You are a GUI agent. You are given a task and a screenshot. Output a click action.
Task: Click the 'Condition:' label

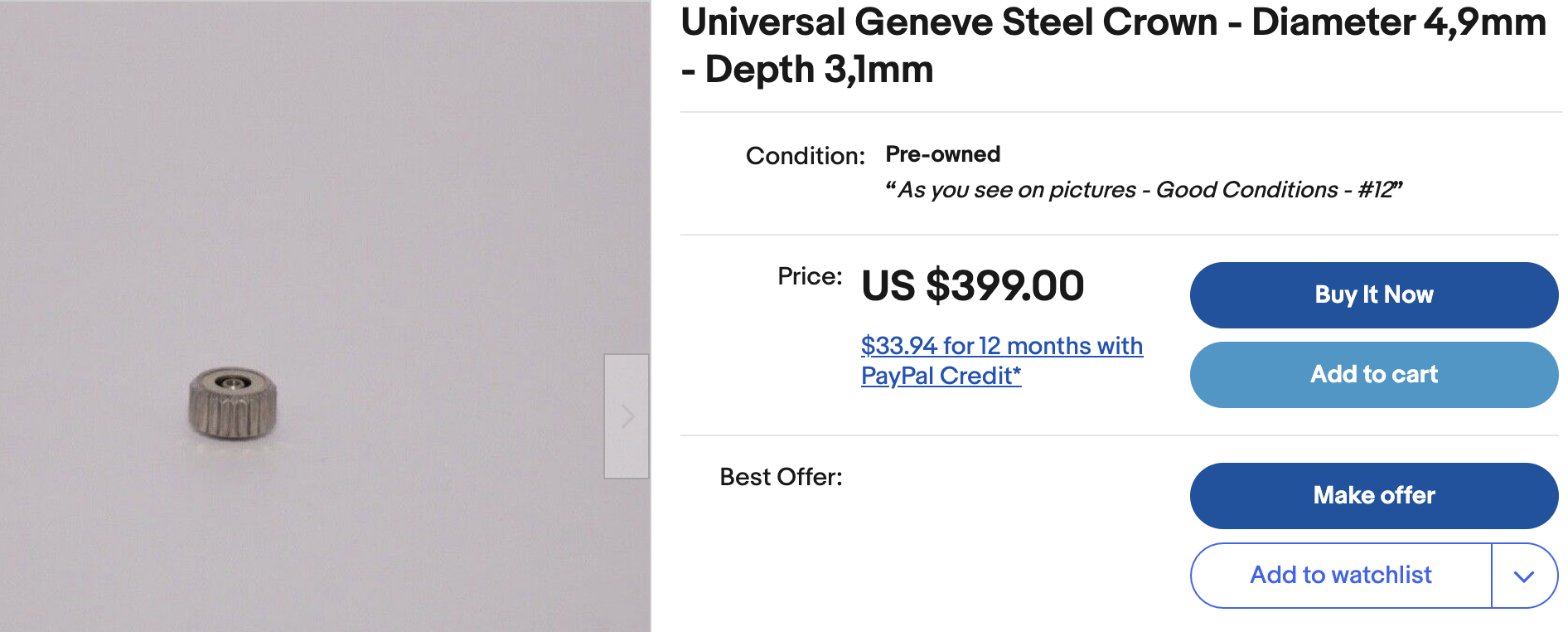(x=805, y=156)
